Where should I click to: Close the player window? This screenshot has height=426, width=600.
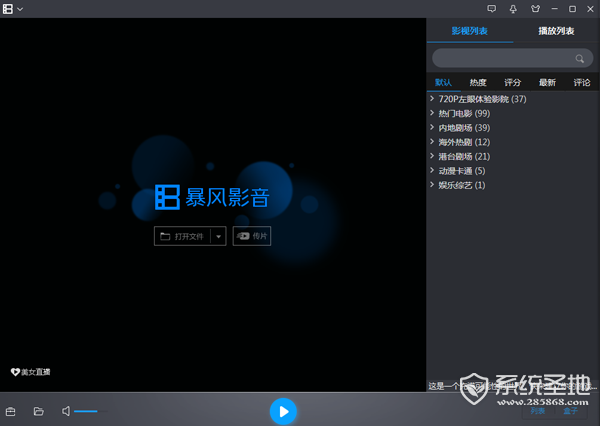(590, 9)
